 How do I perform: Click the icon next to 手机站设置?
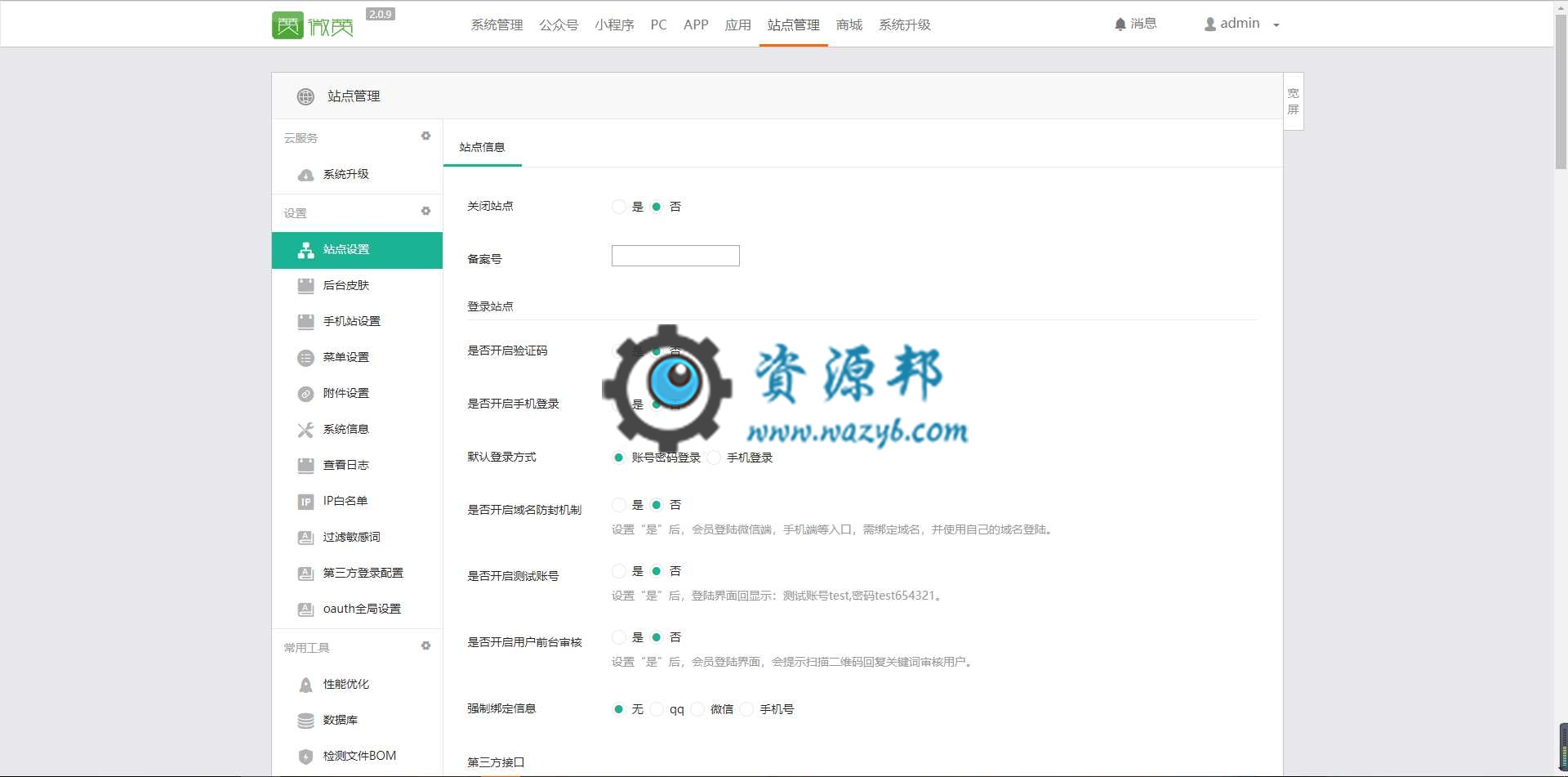(x=305, y=322)
